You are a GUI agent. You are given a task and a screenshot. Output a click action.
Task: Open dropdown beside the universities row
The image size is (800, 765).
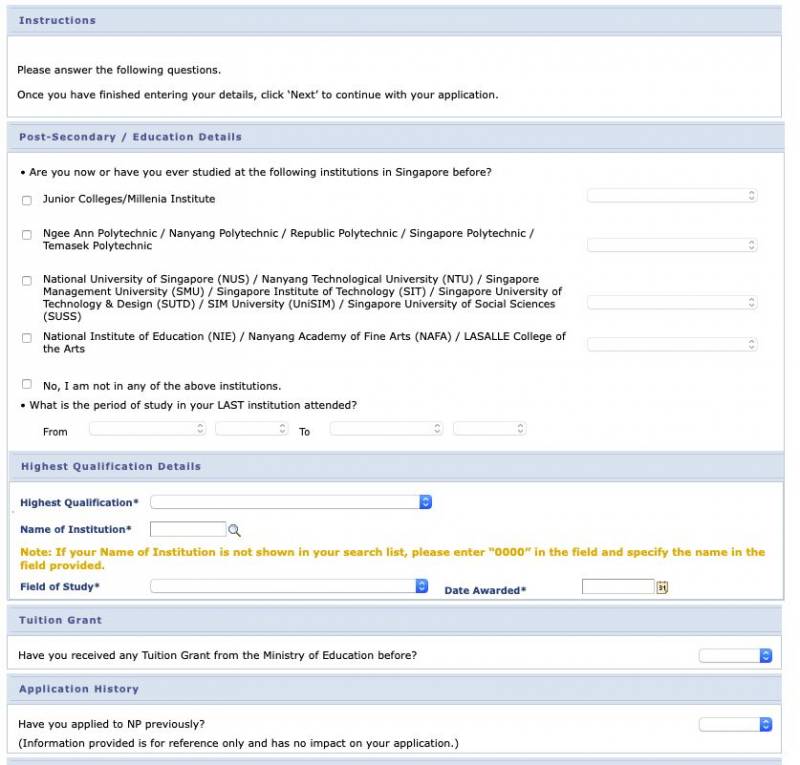click(672, 302)
